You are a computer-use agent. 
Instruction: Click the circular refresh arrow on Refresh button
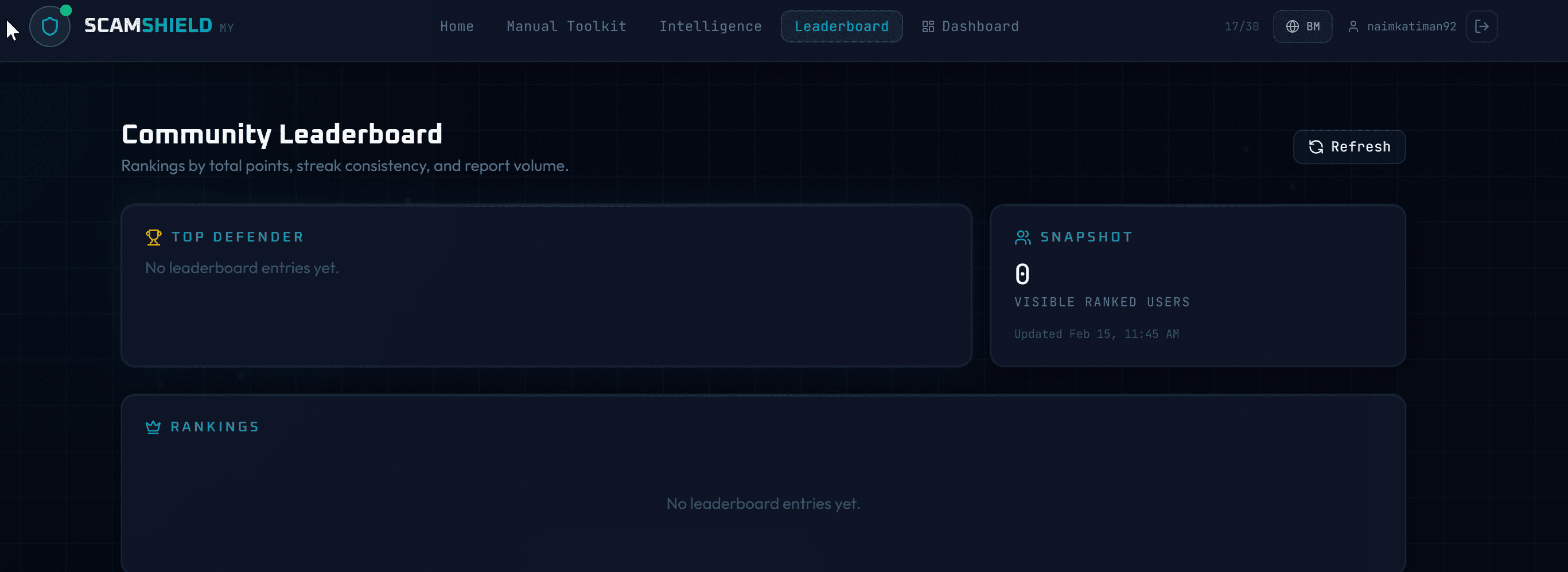tap(1316, 147)
